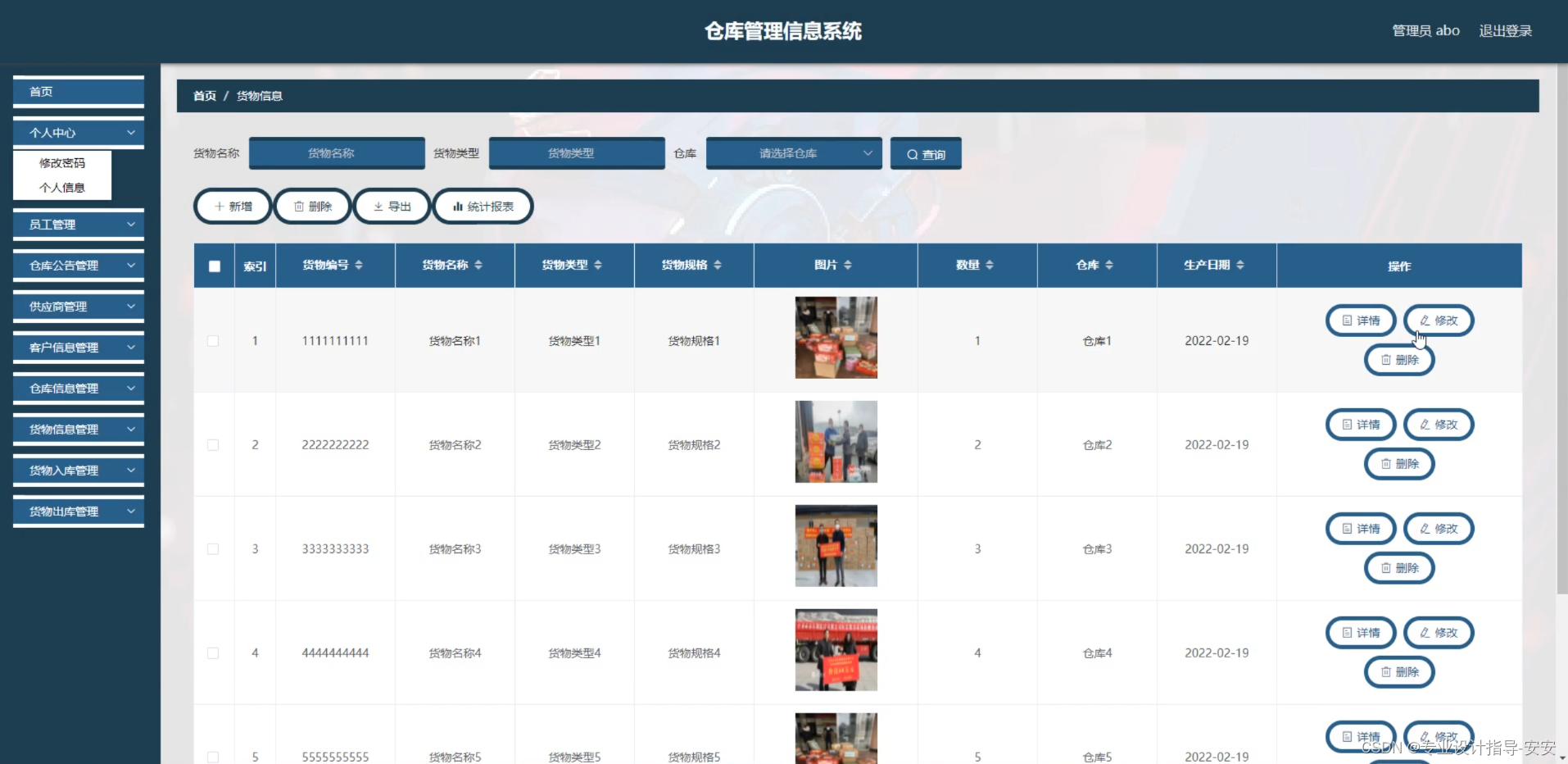Sort by 货物规格 column arrows
This screenshot has height=764, width=1568.
coord(718,265)
